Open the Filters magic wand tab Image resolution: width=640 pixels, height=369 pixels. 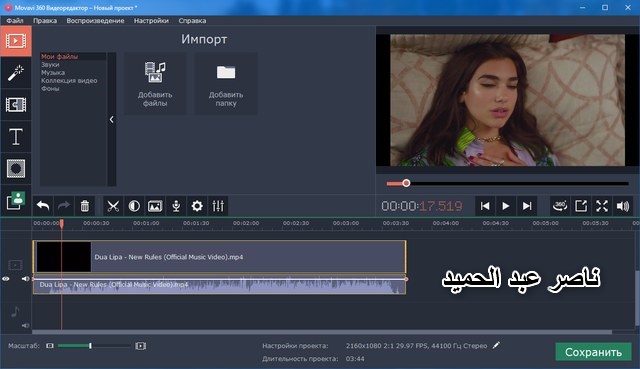click(16, 73)
